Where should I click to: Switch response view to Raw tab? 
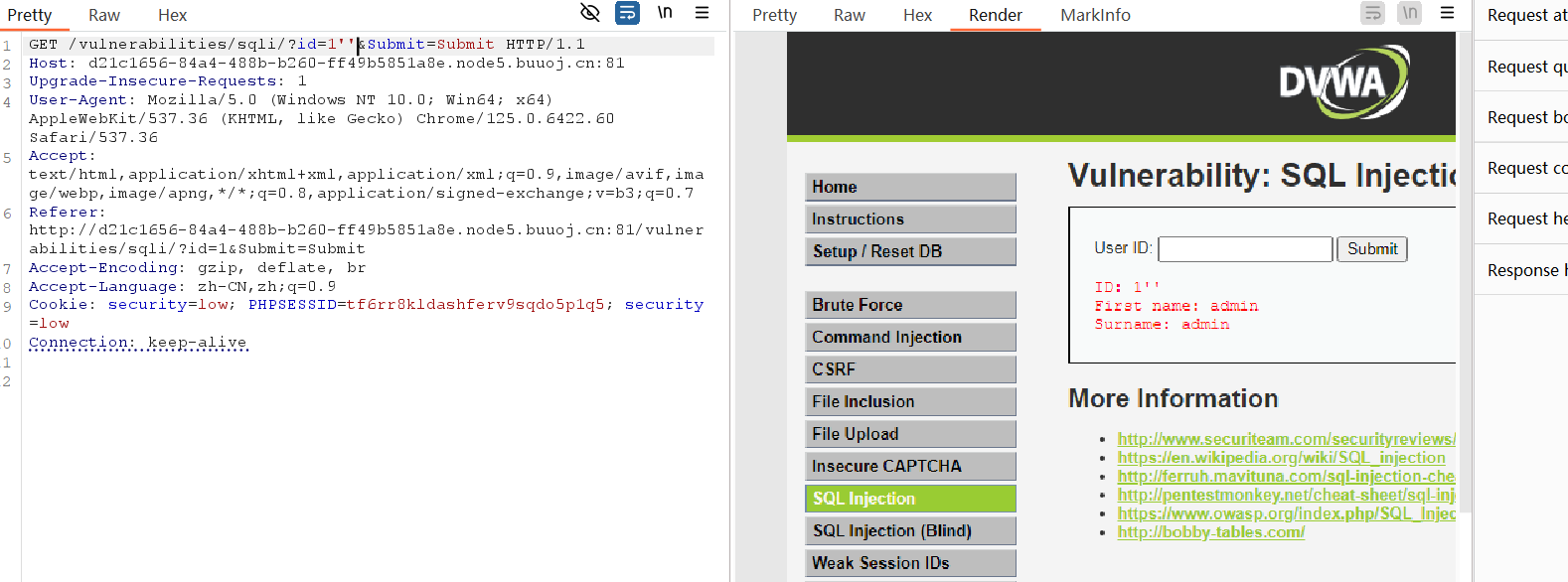(x=850, y=15)
